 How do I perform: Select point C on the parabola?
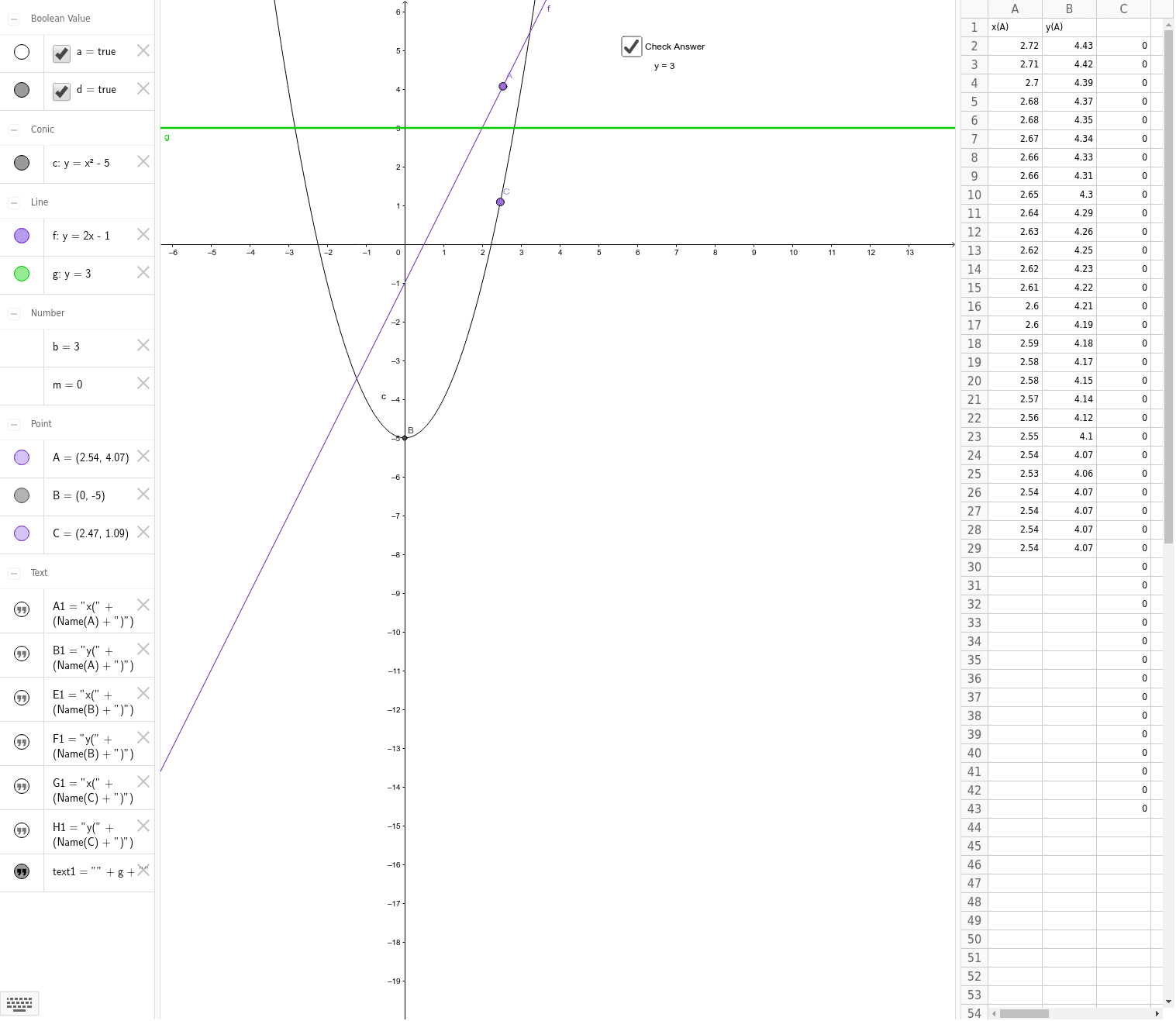(500, 202)
